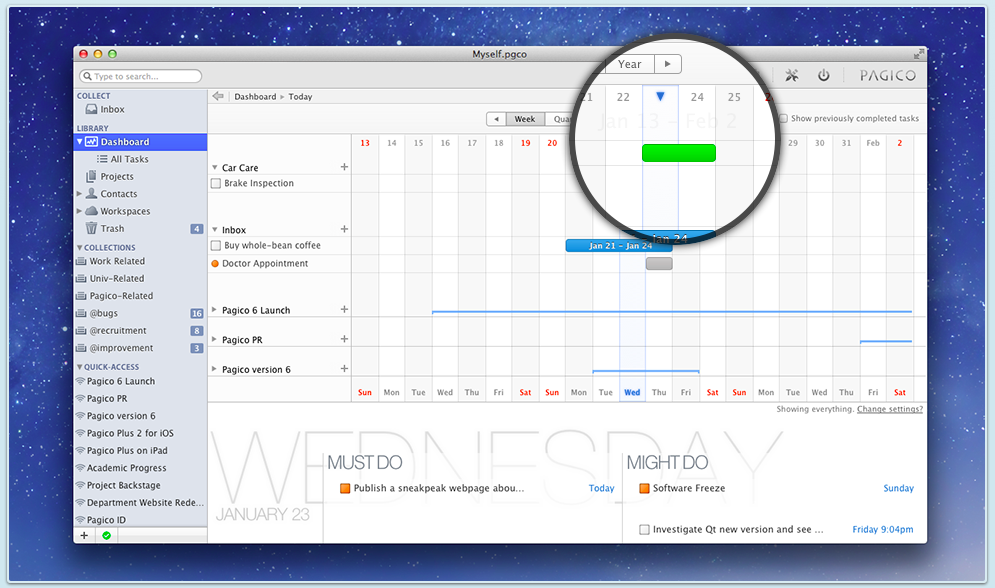Add a task to Pagico 6 Launch
995x588 pixels.
point(344,310)
